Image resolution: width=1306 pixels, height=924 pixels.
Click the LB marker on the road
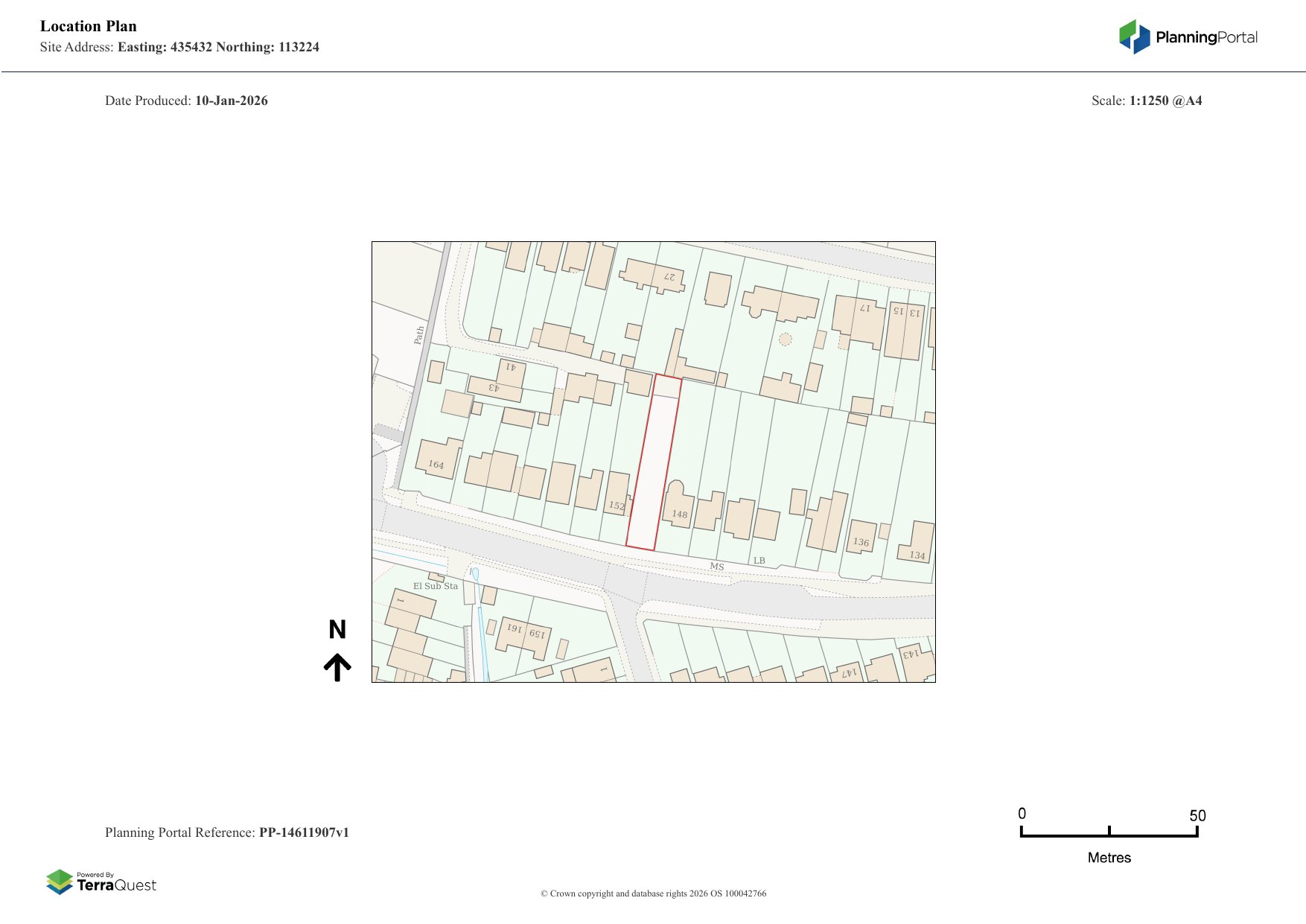pyautogui.click(x=759, y=561)
